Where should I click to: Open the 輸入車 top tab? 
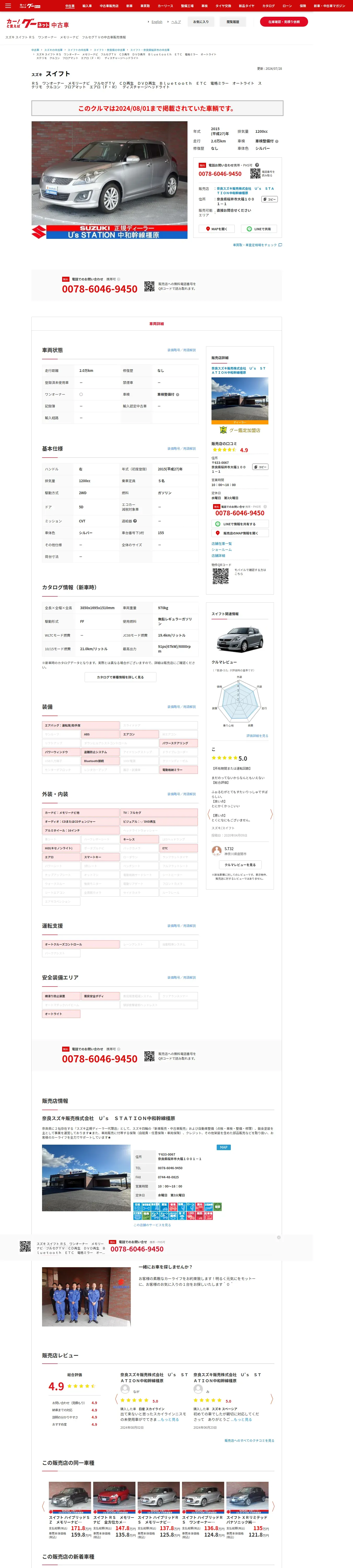click(87, 5)
